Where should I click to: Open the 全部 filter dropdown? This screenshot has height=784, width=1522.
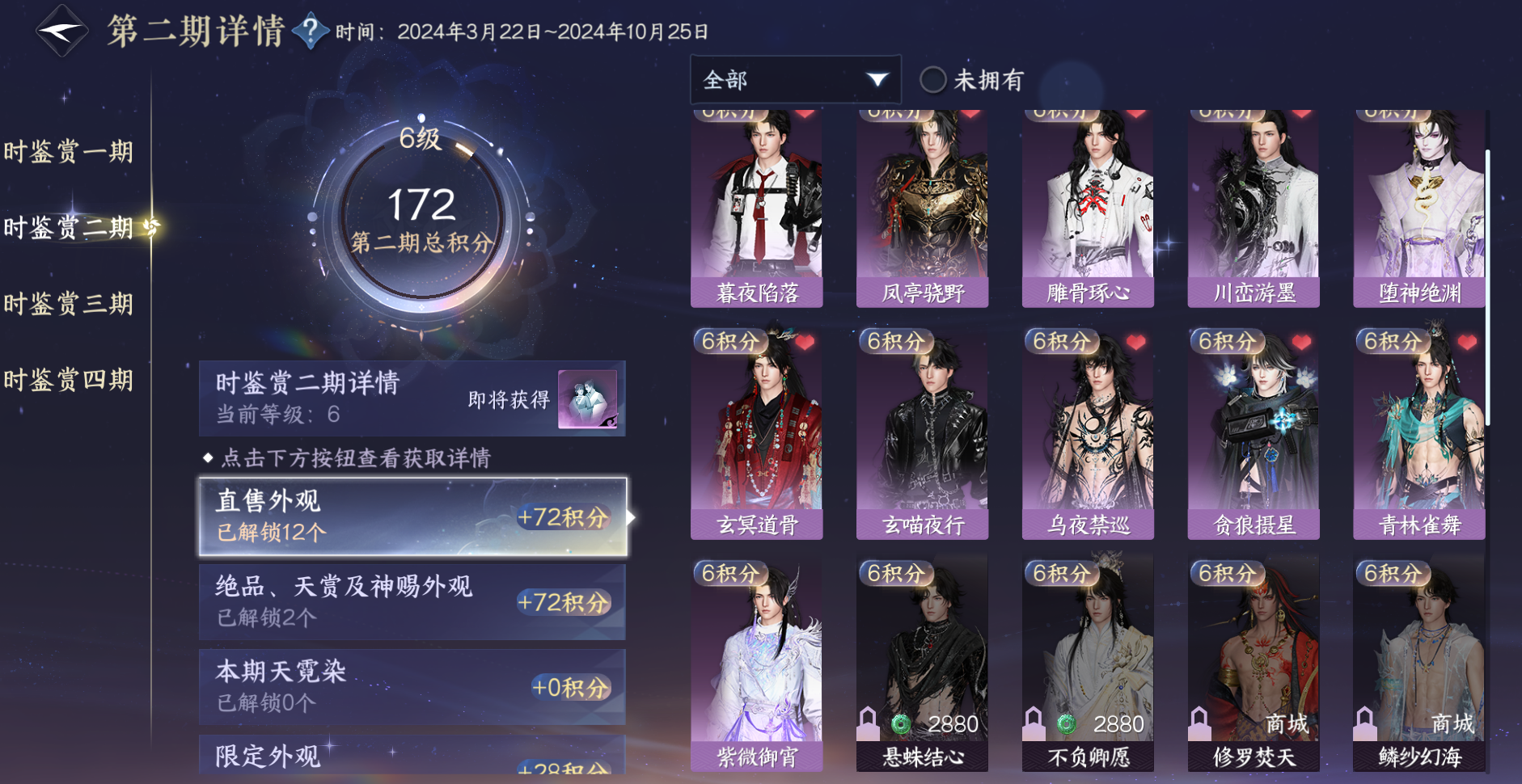click(x=795, y=79)
